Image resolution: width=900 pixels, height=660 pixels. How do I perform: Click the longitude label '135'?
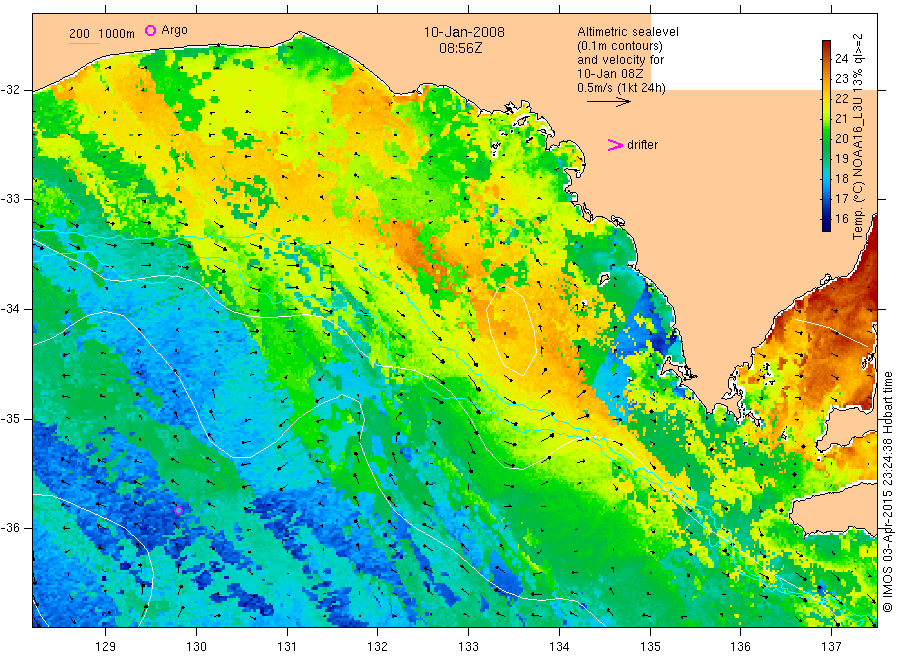point(650,646)
